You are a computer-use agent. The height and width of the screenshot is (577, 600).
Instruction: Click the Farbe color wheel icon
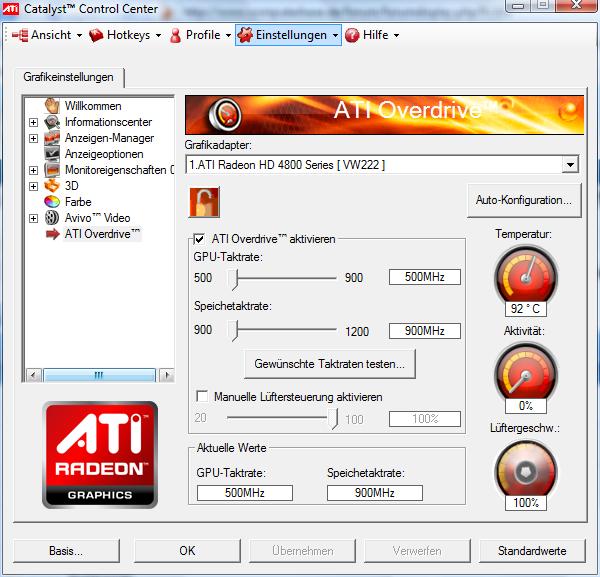52,202
